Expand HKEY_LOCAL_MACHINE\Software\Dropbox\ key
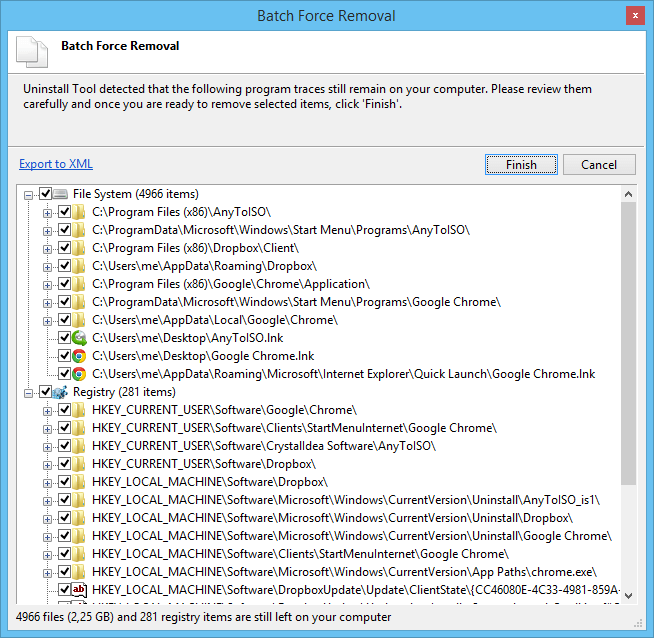The height and width of the screenshot is (638, 654). (x=48, y=483)
